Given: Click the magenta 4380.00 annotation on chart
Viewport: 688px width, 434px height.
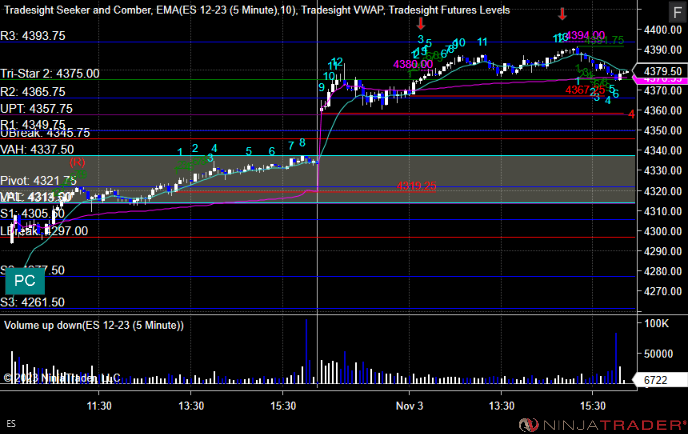Looking at the screenshot, I should pos(413,65).
